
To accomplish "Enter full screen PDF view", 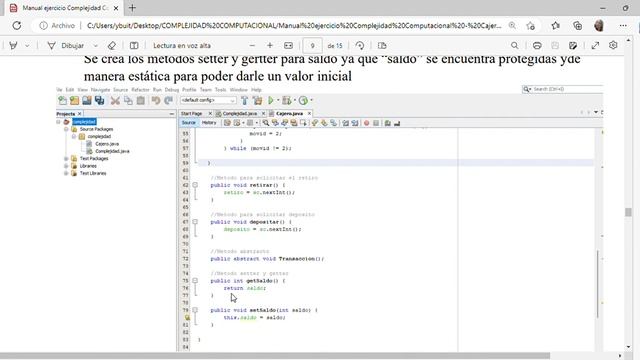I will (x=595, y=45).
